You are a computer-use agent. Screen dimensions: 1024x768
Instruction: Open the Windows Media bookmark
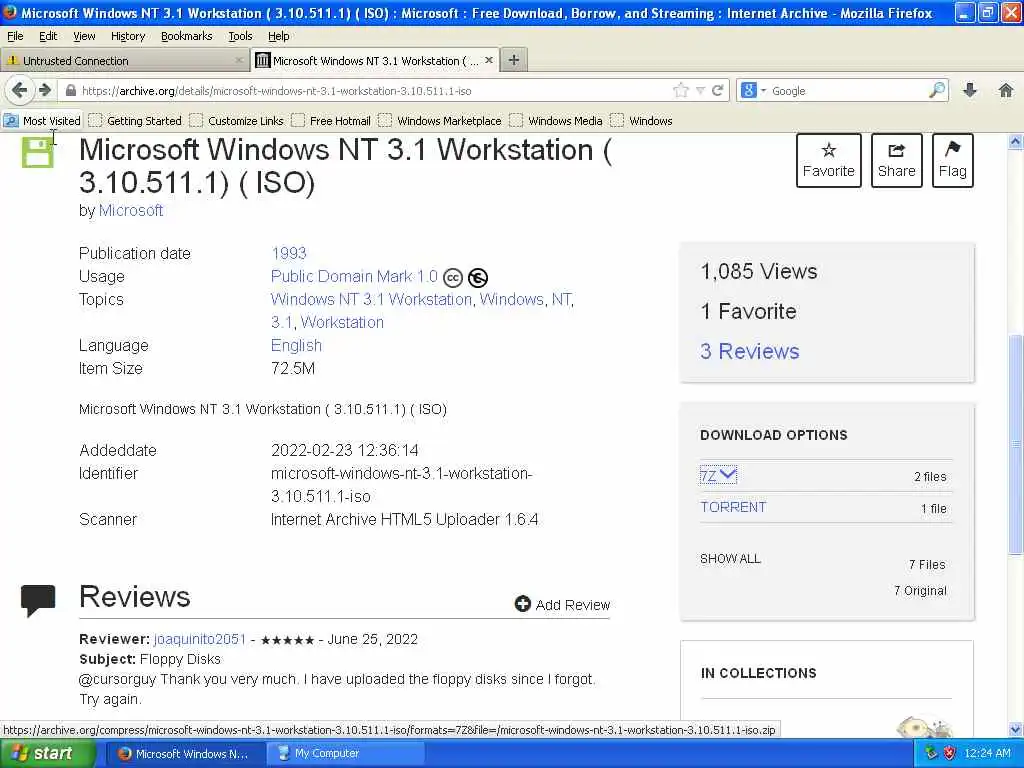coord(556,121)
